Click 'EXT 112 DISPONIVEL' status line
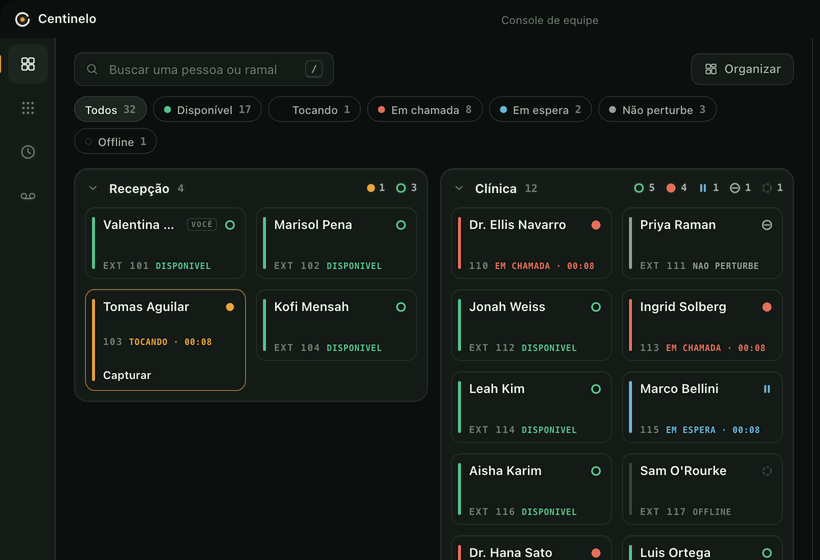 523,348
